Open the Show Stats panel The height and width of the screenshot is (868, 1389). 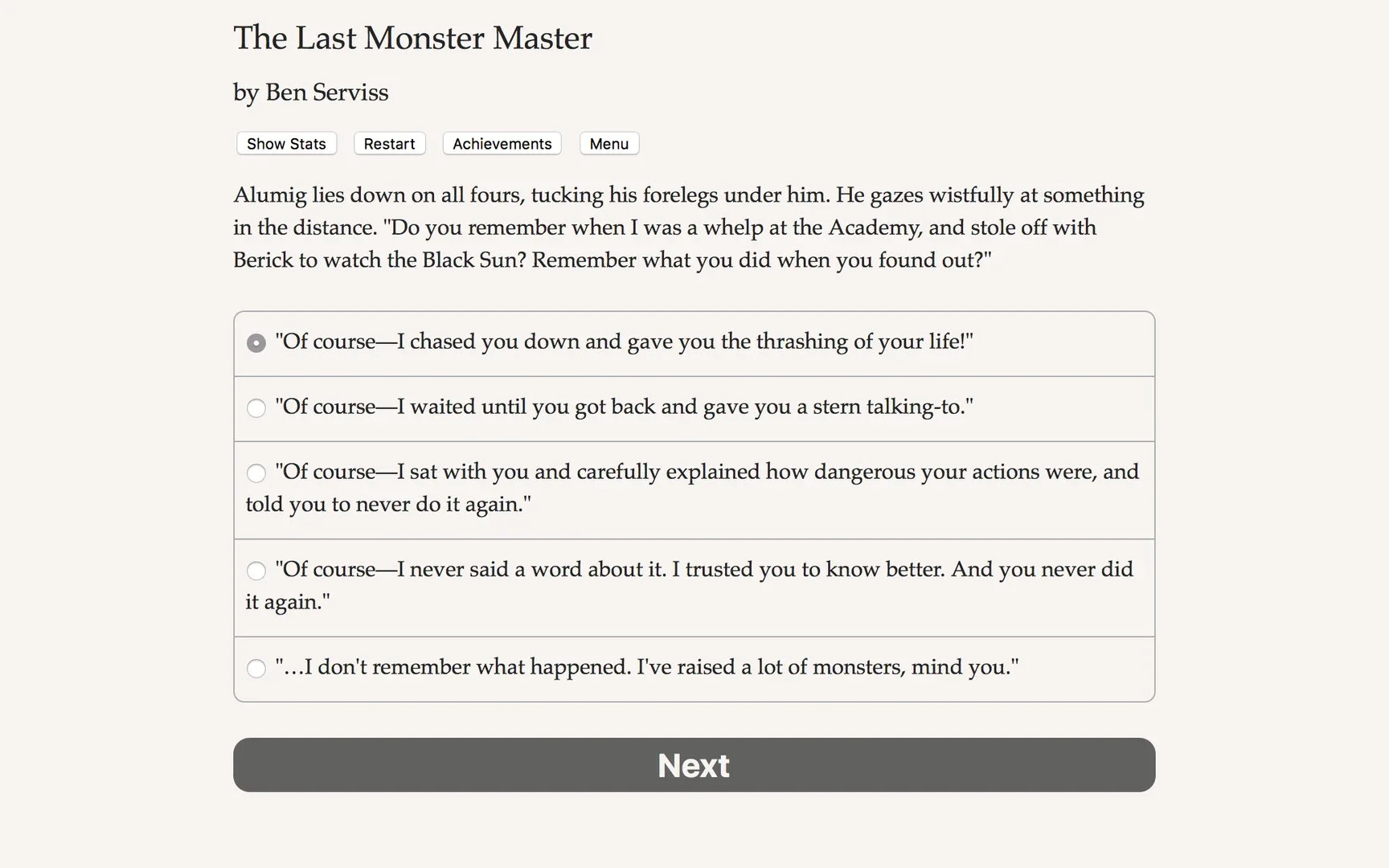(x=286, y=143)
